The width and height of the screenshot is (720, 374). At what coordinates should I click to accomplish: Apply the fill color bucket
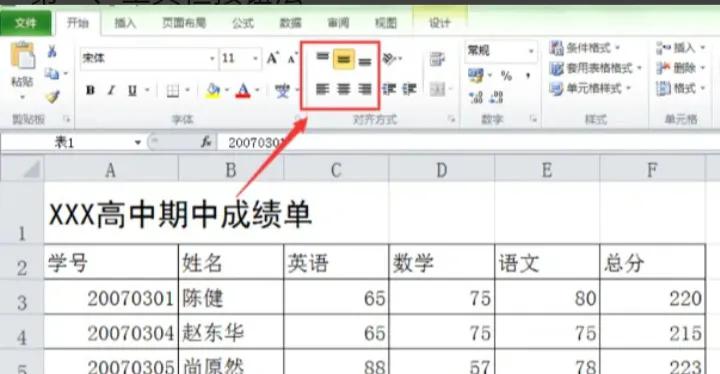tap(213, 91)
